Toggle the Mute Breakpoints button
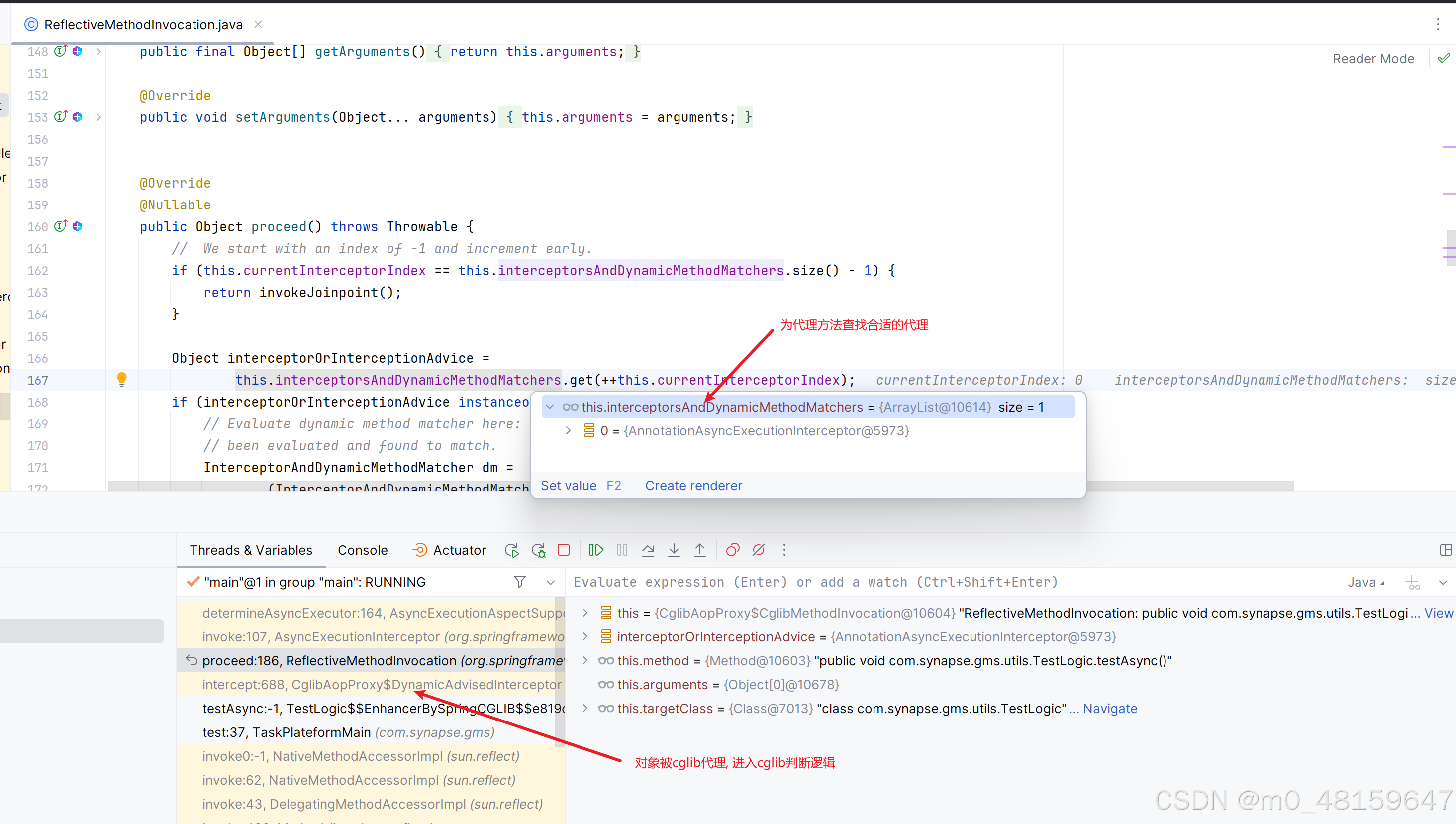The image size is (1456, 824). pos(759,550)
